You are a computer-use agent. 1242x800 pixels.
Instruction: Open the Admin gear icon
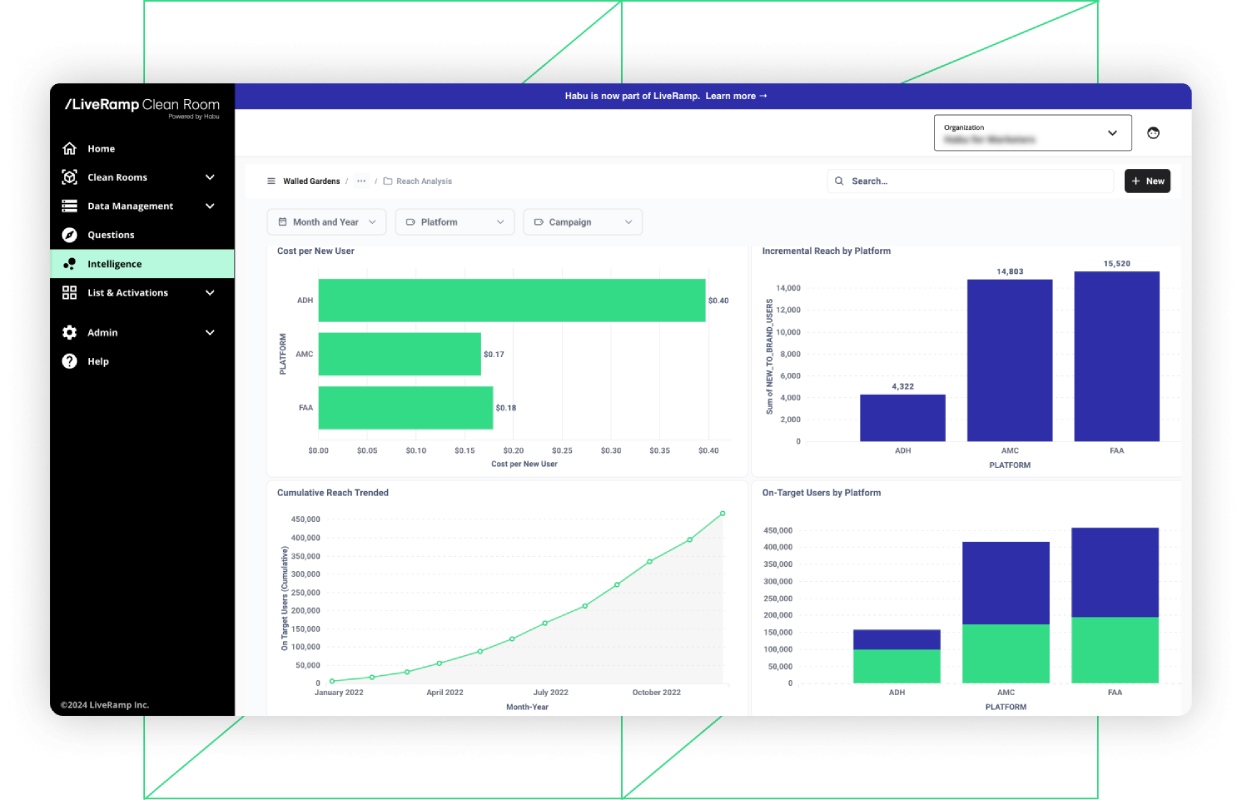point(69,332)
